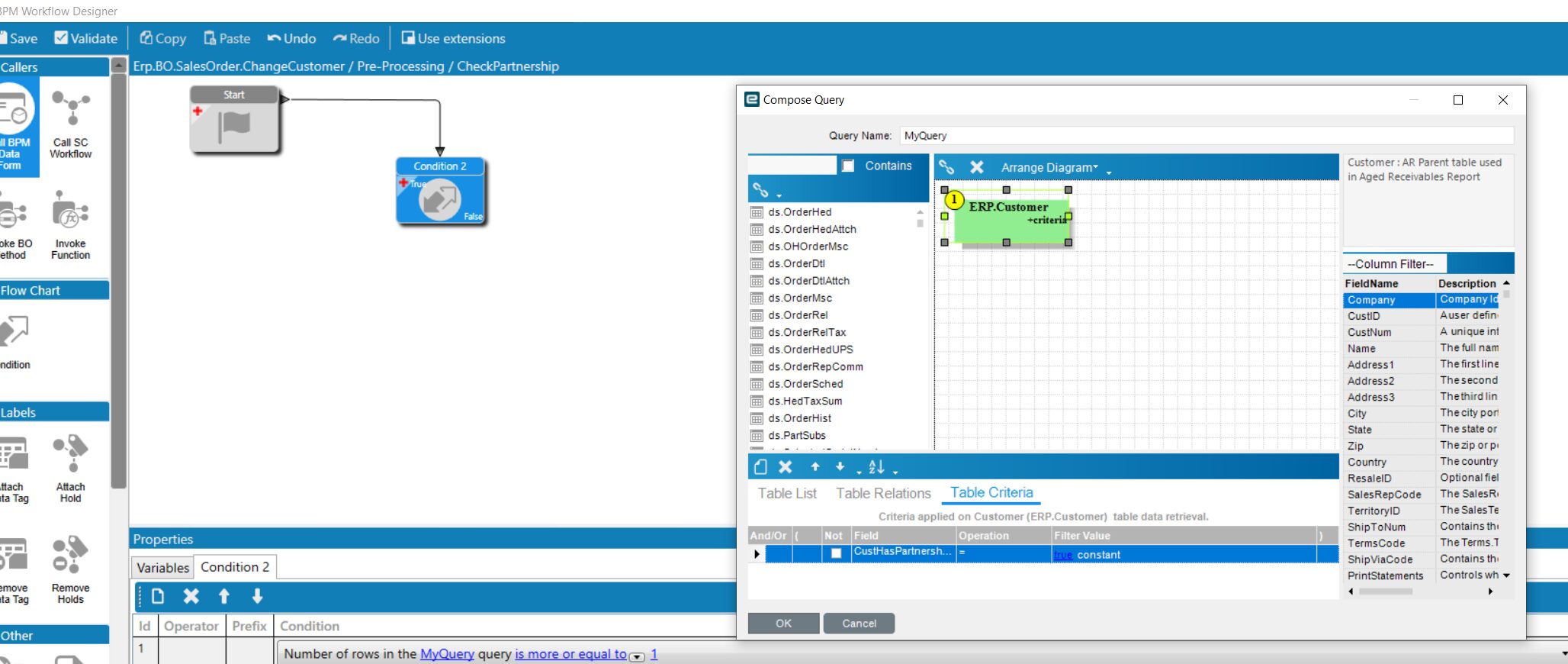This screenshot has height=664, width=1568.
Task: Expand the overflow arrow after the A-Z sort icon
Action: tap(895, 472)
